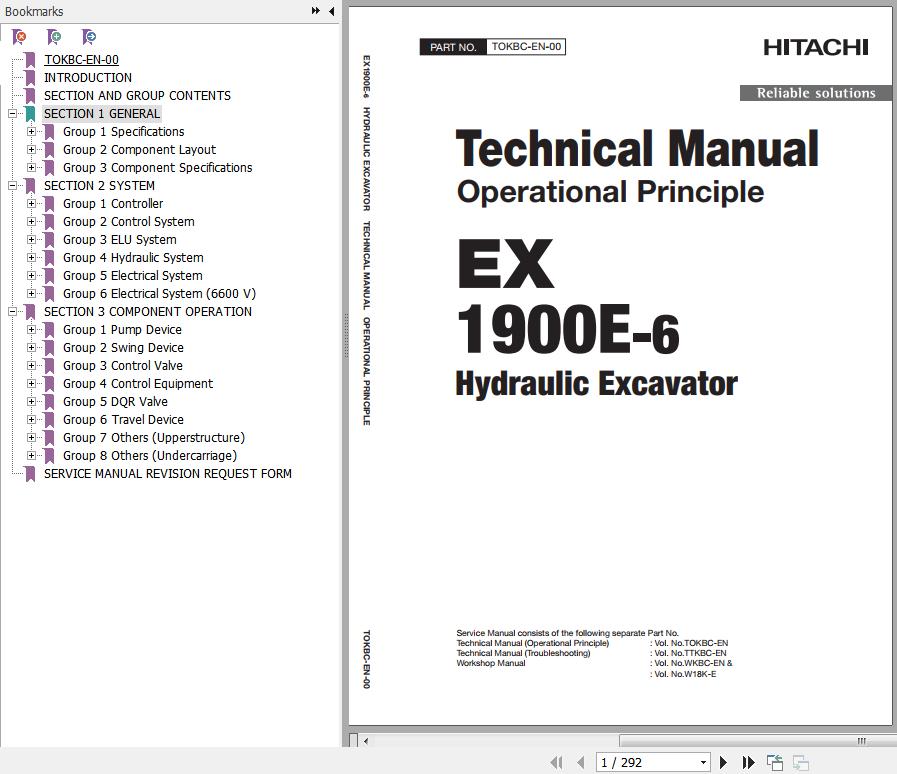Image resolution: width=897 pixels, height=774 pixels.
Task: Click bookmark icon beside Group 3 ELU System
Action: (x=50, y=240)
